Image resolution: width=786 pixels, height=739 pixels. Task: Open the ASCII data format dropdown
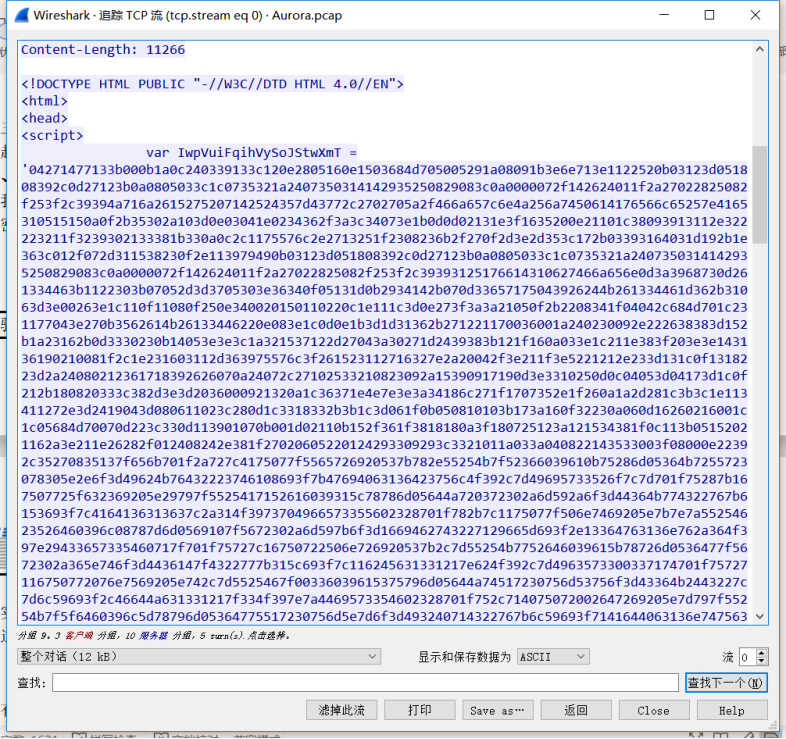[553, 656]
